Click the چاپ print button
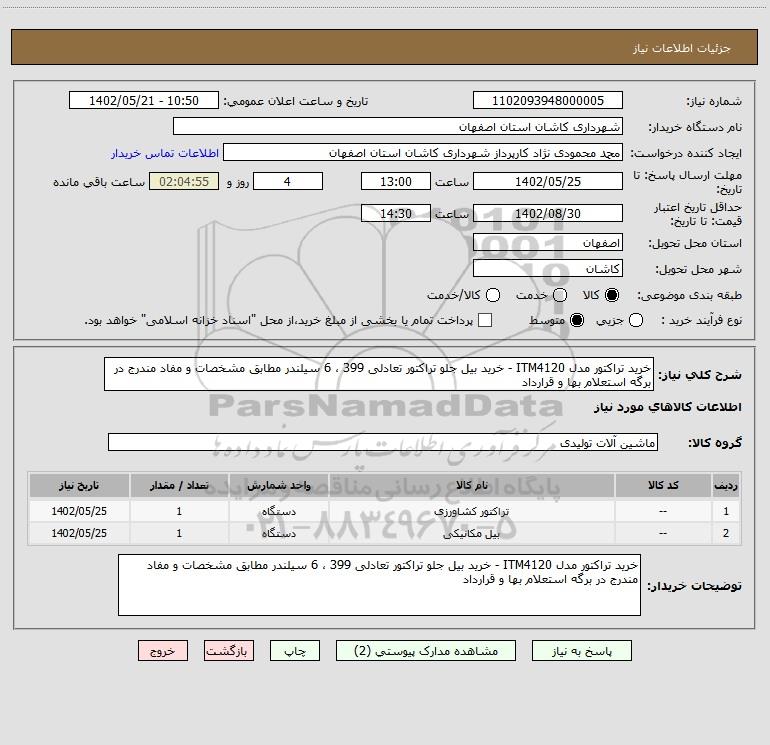 [x=295, y=651]
